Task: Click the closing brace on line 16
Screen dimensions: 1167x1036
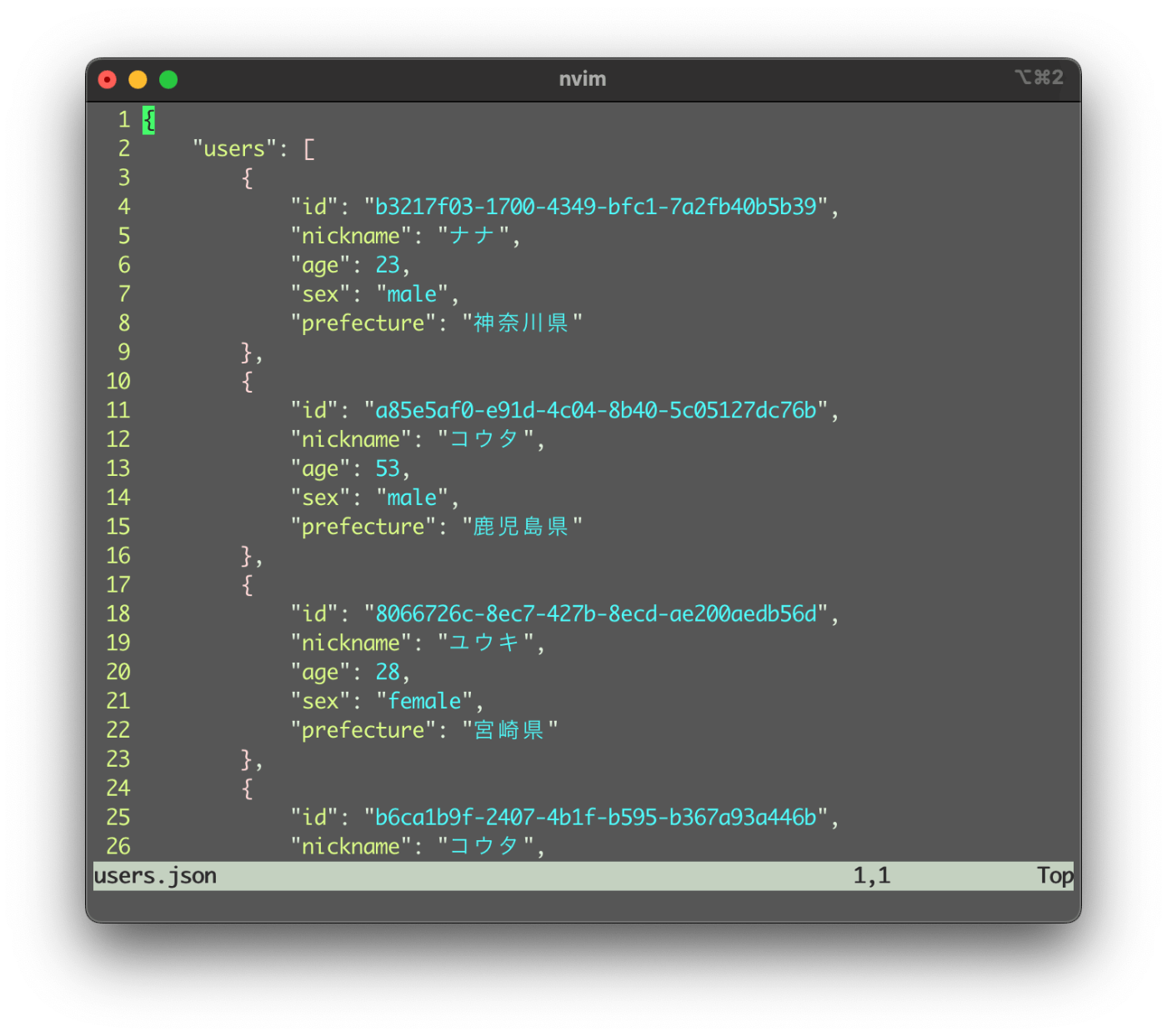Action: point(248,556)
